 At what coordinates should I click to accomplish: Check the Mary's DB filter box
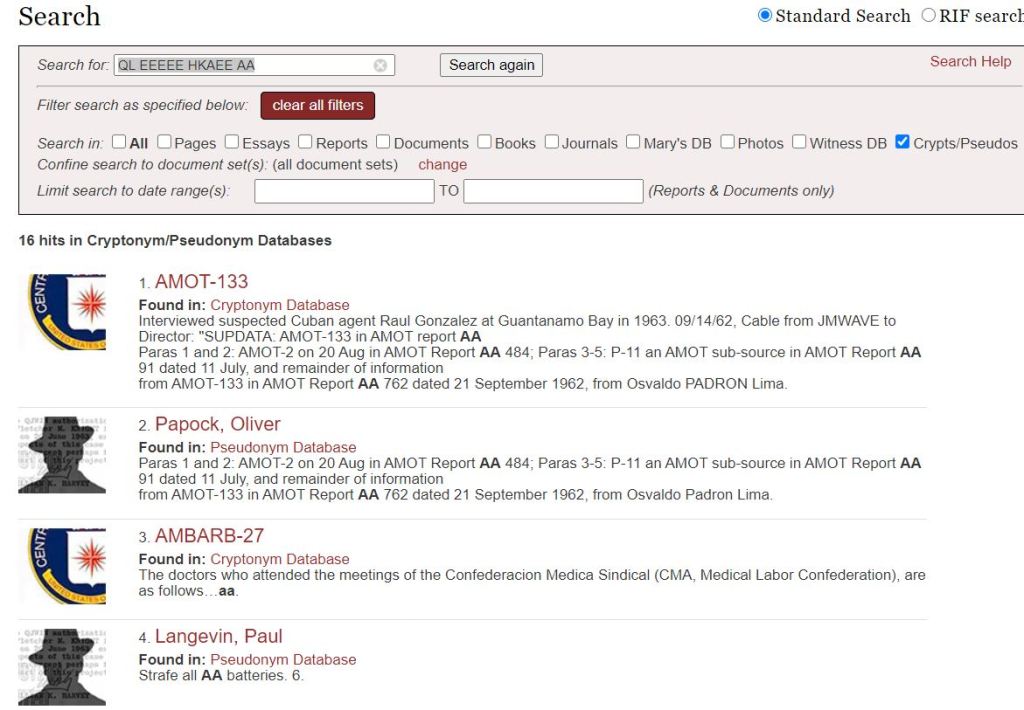[633, 142]
